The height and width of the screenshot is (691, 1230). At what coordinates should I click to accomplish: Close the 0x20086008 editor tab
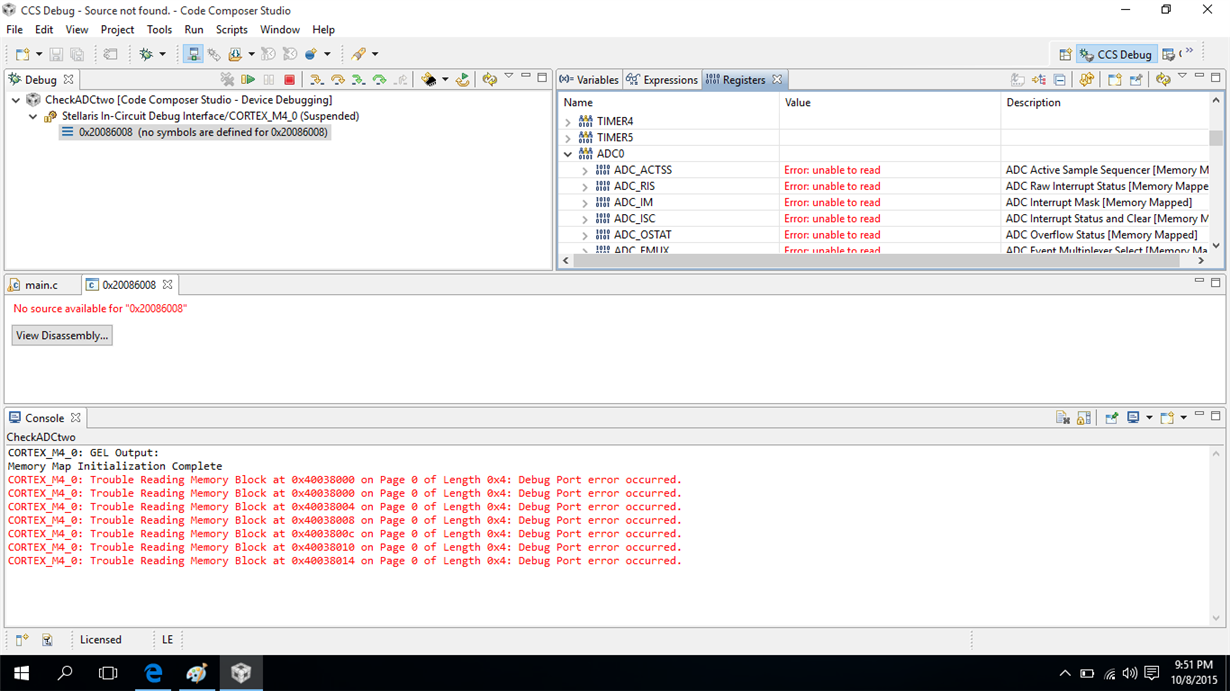pos(168,284)
